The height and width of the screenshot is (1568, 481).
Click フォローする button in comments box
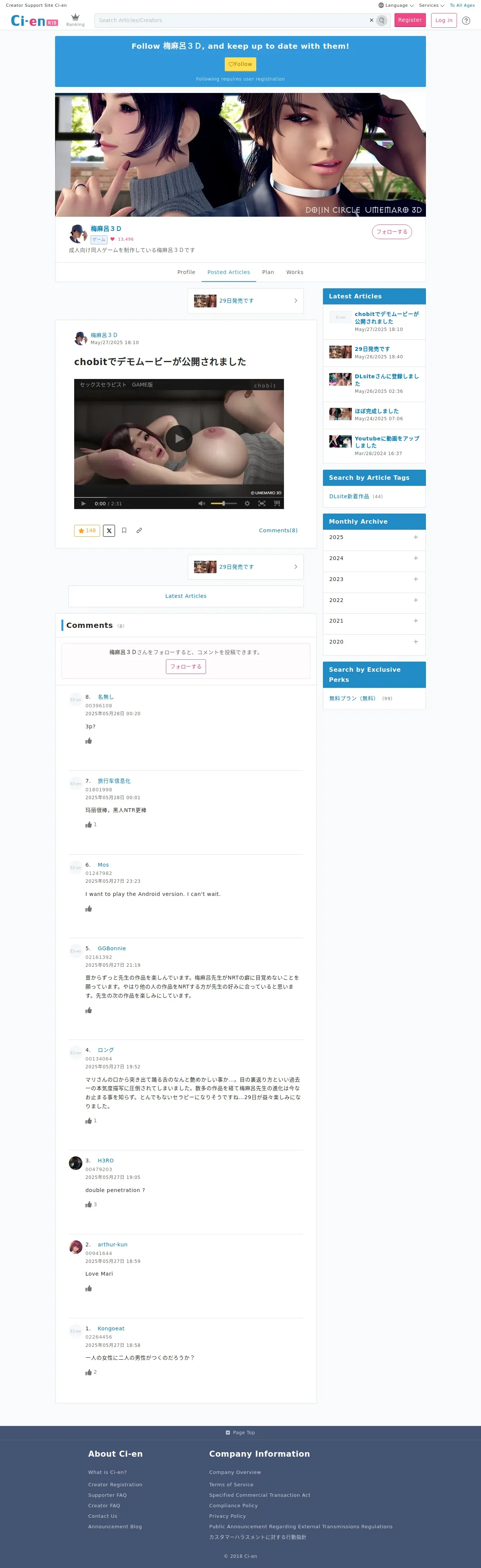186,666
